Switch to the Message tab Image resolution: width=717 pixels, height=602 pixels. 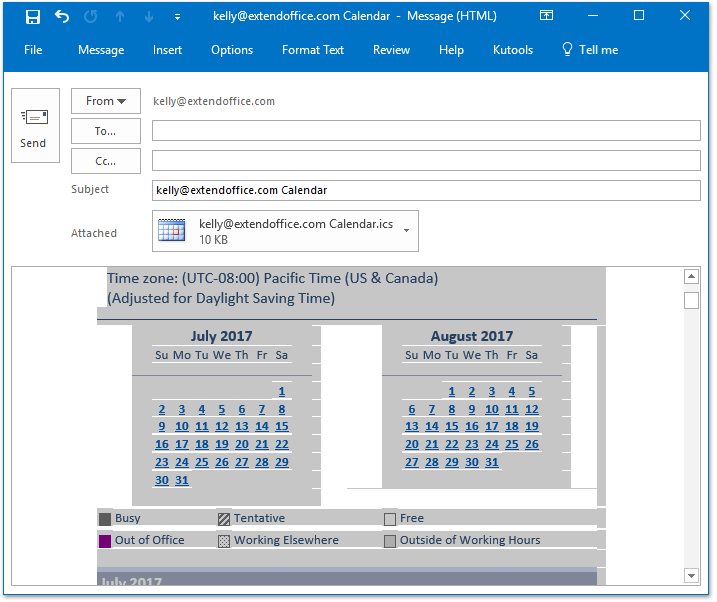(x=101, y=50)
